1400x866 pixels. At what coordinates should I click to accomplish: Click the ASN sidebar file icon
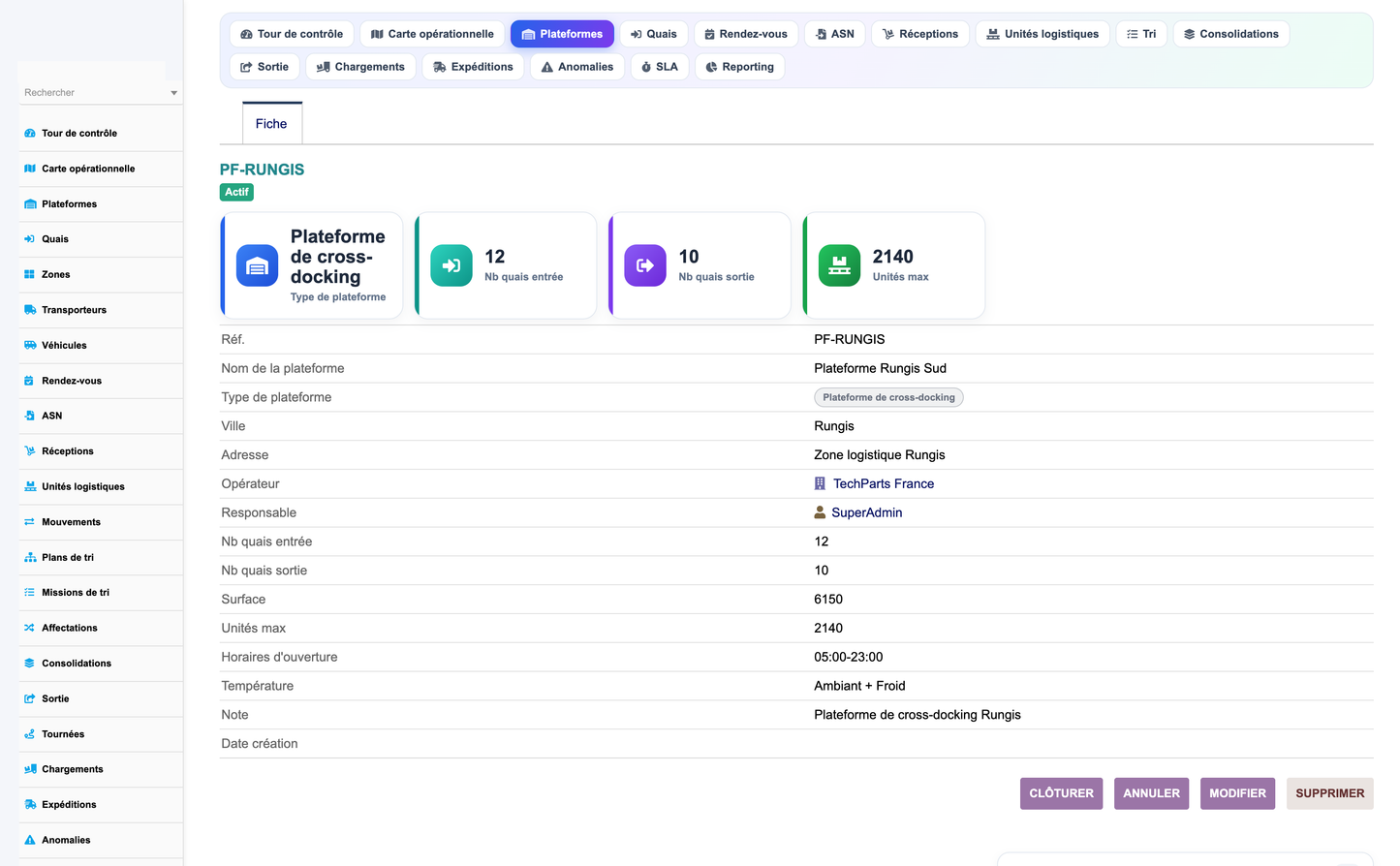30,417
